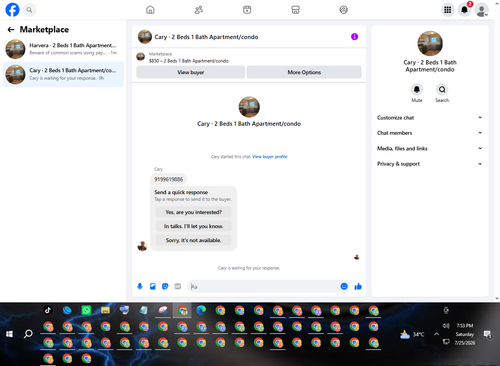Open the View buyer profile link
The image size is (500, 366).
point(269,157)
